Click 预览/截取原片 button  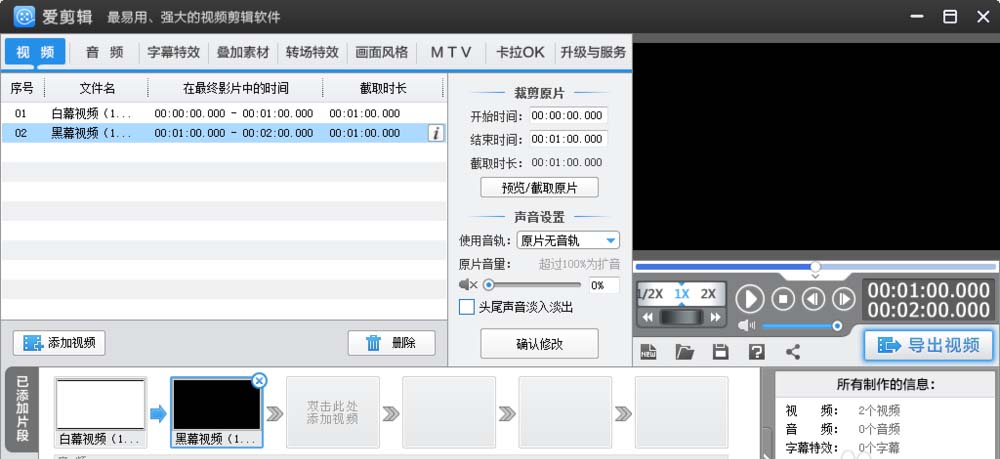pyautogui.click(x=540, y=187)
